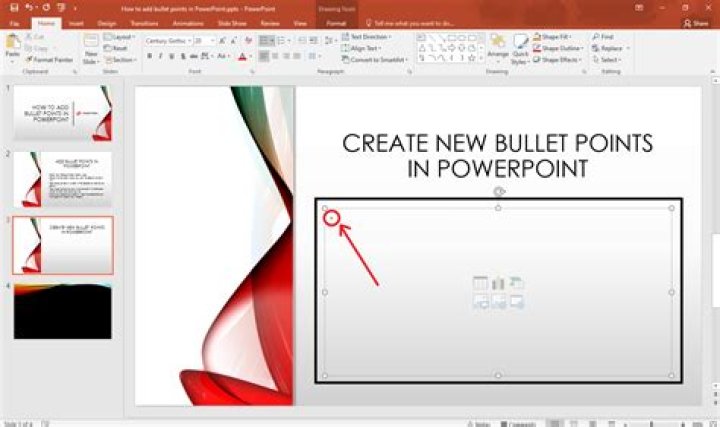This screenshot has height=427, width=720.
Task: Toggle the Bullets list button
Action: coord(264,41)
